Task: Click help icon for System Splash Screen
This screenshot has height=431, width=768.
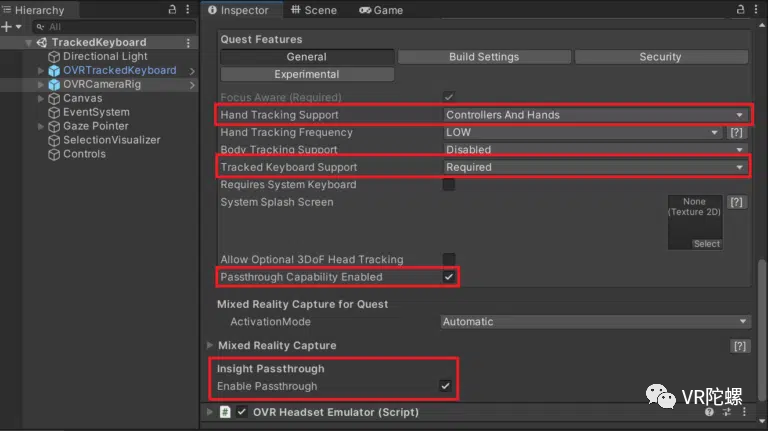Action: (736, 202)
